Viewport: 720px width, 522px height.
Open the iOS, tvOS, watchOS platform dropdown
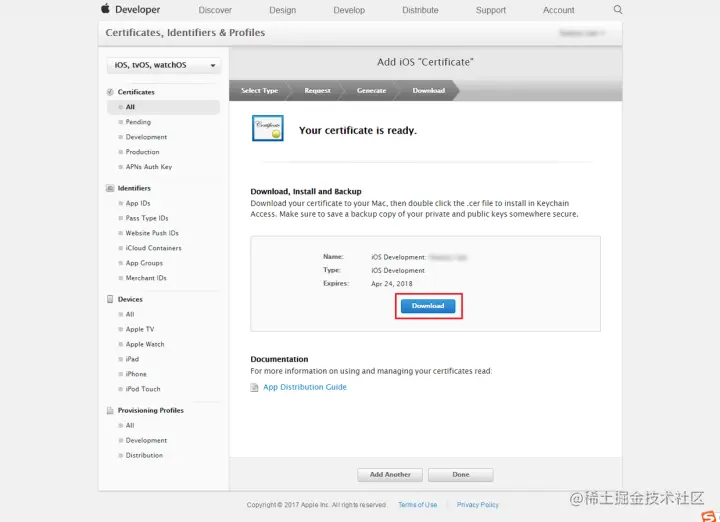[x=163, y=65]
